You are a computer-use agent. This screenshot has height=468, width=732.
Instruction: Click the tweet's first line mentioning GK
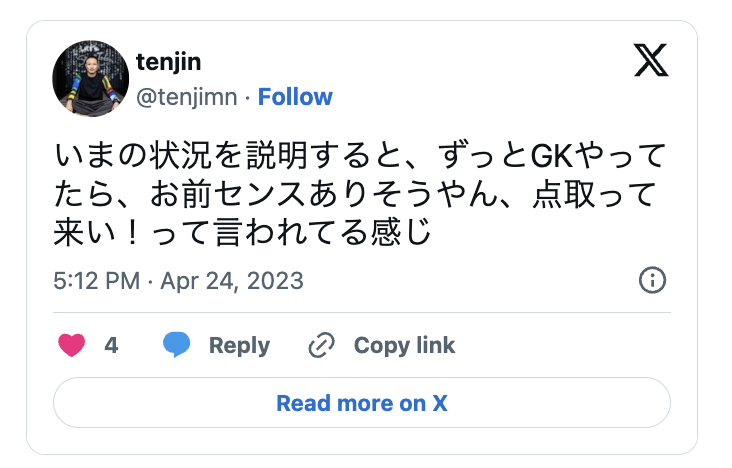click(x=360, y=158)
